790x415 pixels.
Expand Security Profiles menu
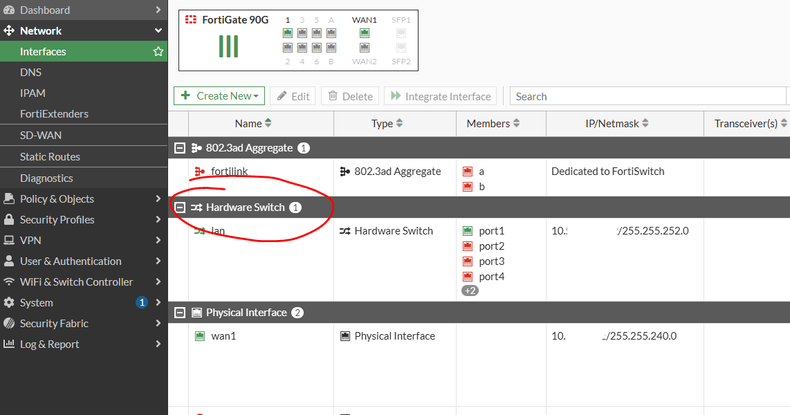coord(83,220)
